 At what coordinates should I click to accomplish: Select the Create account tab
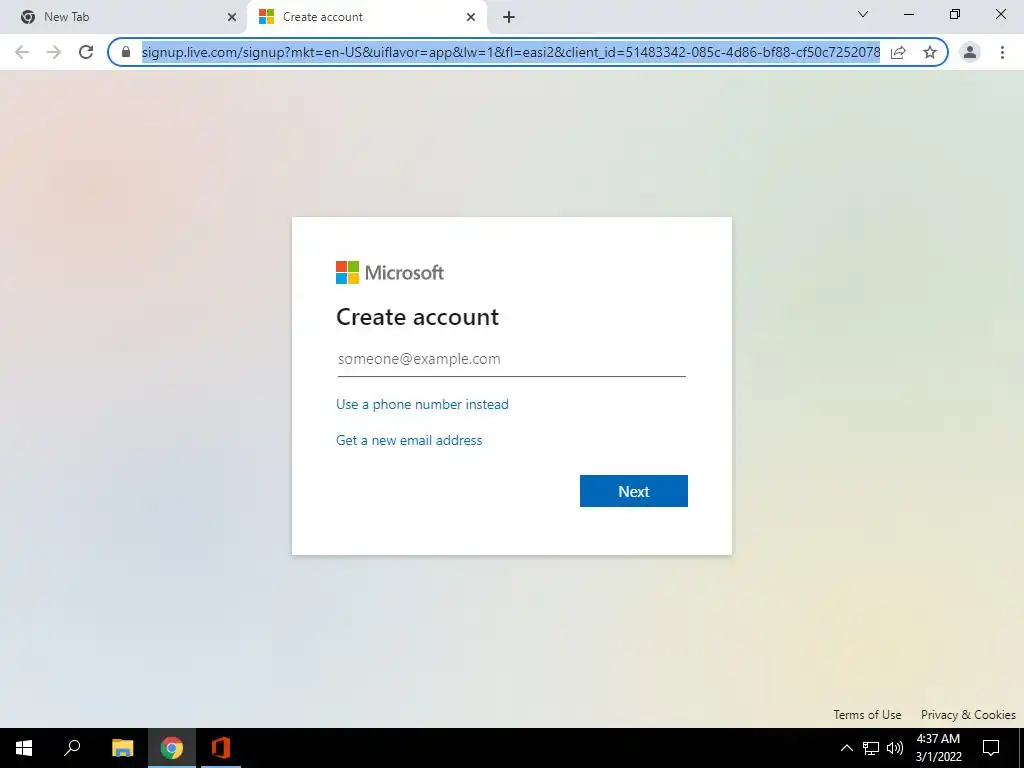(367, 17)
